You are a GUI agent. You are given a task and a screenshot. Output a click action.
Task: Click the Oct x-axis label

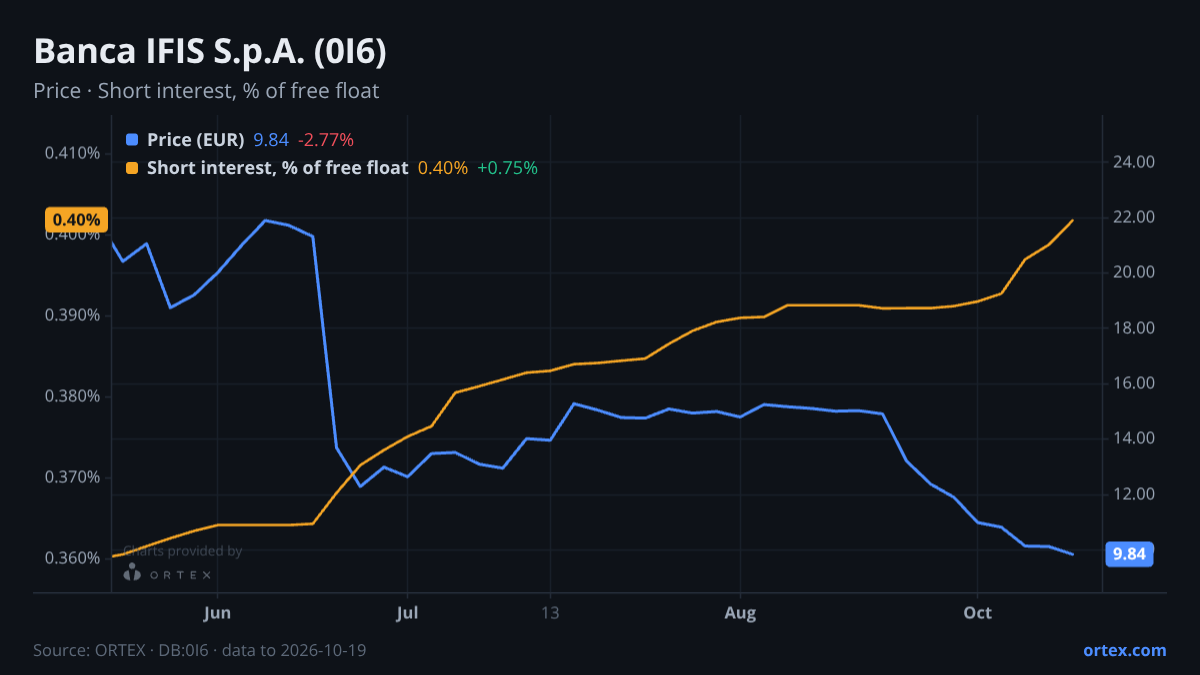977,613
